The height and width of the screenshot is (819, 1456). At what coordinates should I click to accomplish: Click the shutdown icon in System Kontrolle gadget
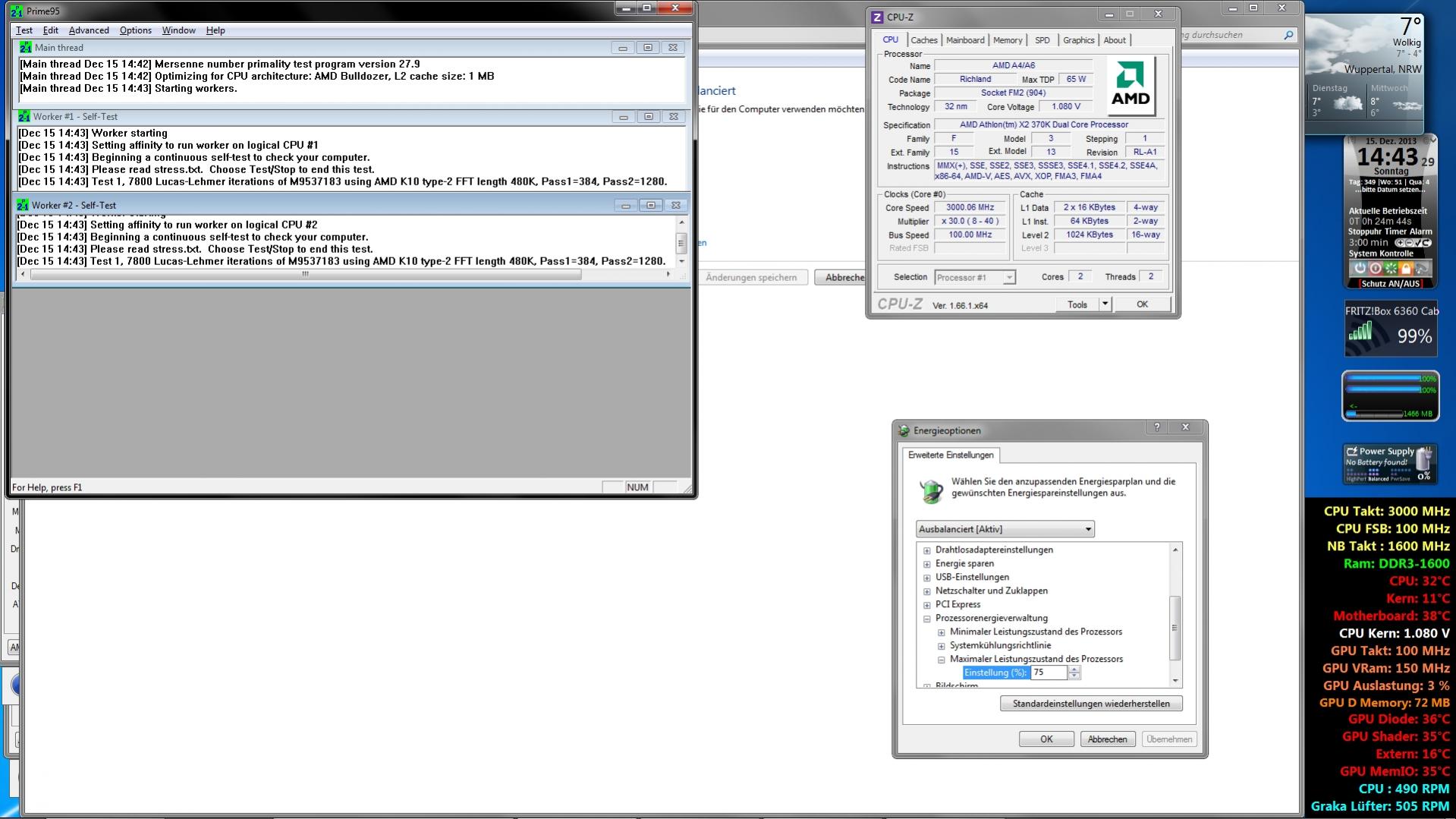1360,268
